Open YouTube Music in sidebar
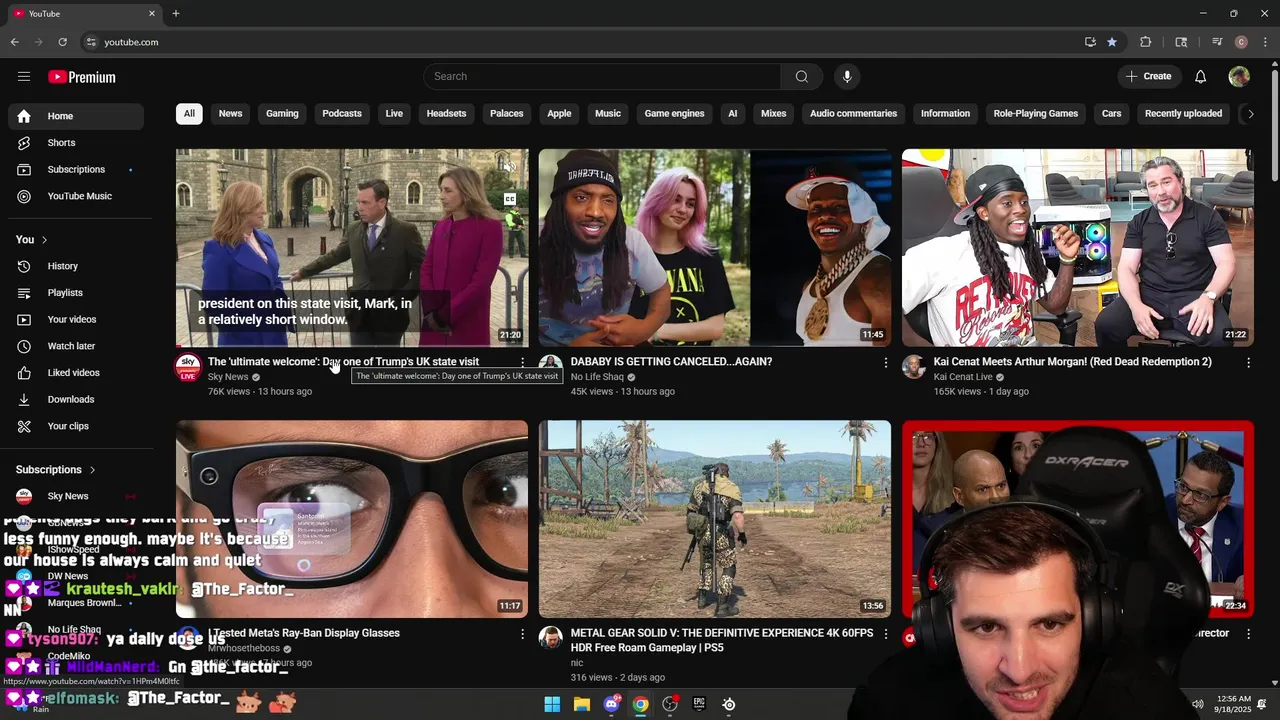This screenshot has width=1280, height=720. click(76, 196)
